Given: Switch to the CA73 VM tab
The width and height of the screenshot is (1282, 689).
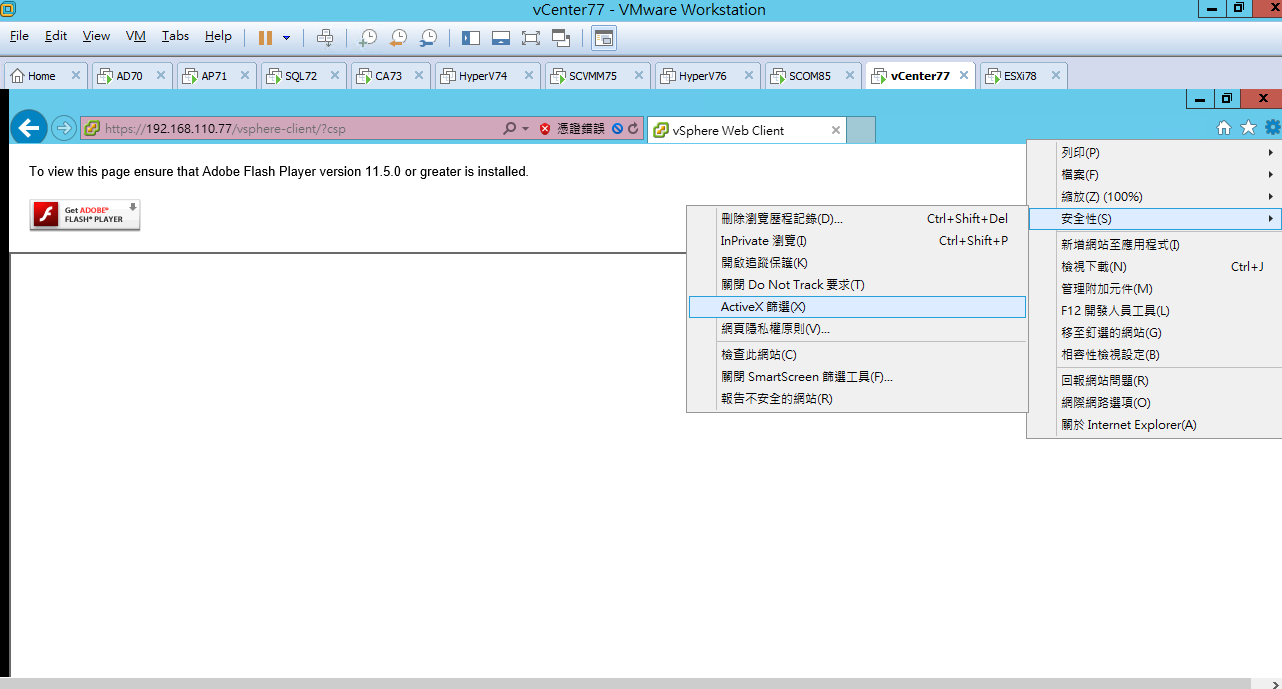Looking at the screenshot, I should (x=391, y=76).
